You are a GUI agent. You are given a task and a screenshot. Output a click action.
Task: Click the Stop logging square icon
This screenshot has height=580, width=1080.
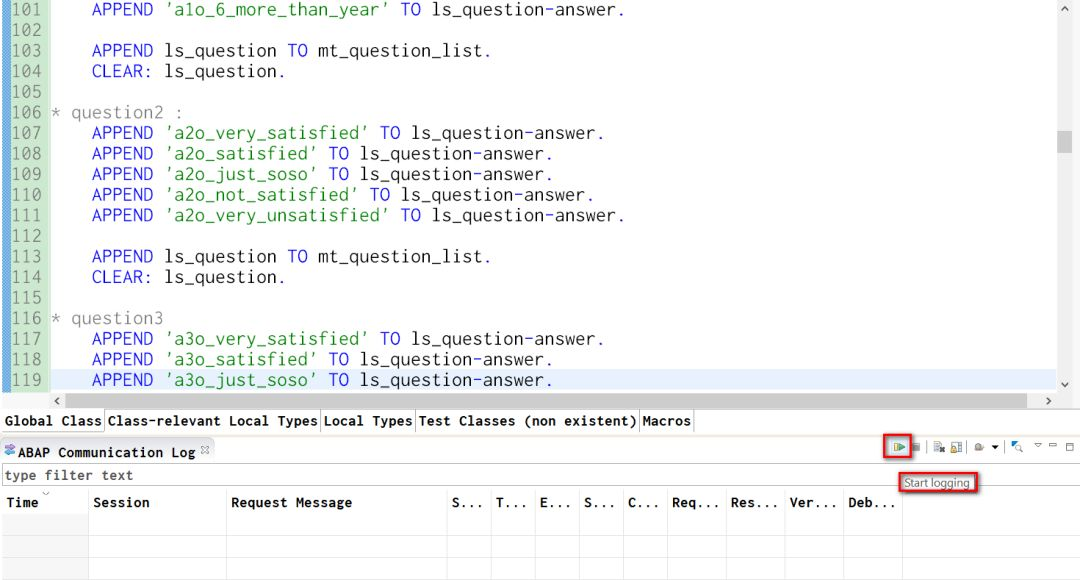916,447
